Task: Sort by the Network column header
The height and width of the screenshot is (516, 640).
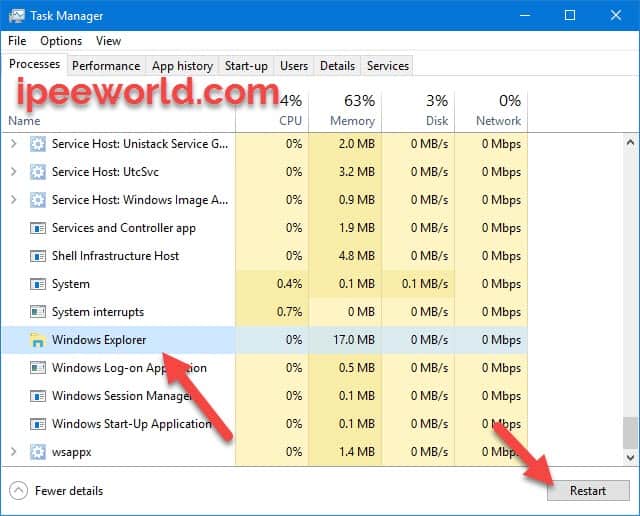Action: pos(498,121)
